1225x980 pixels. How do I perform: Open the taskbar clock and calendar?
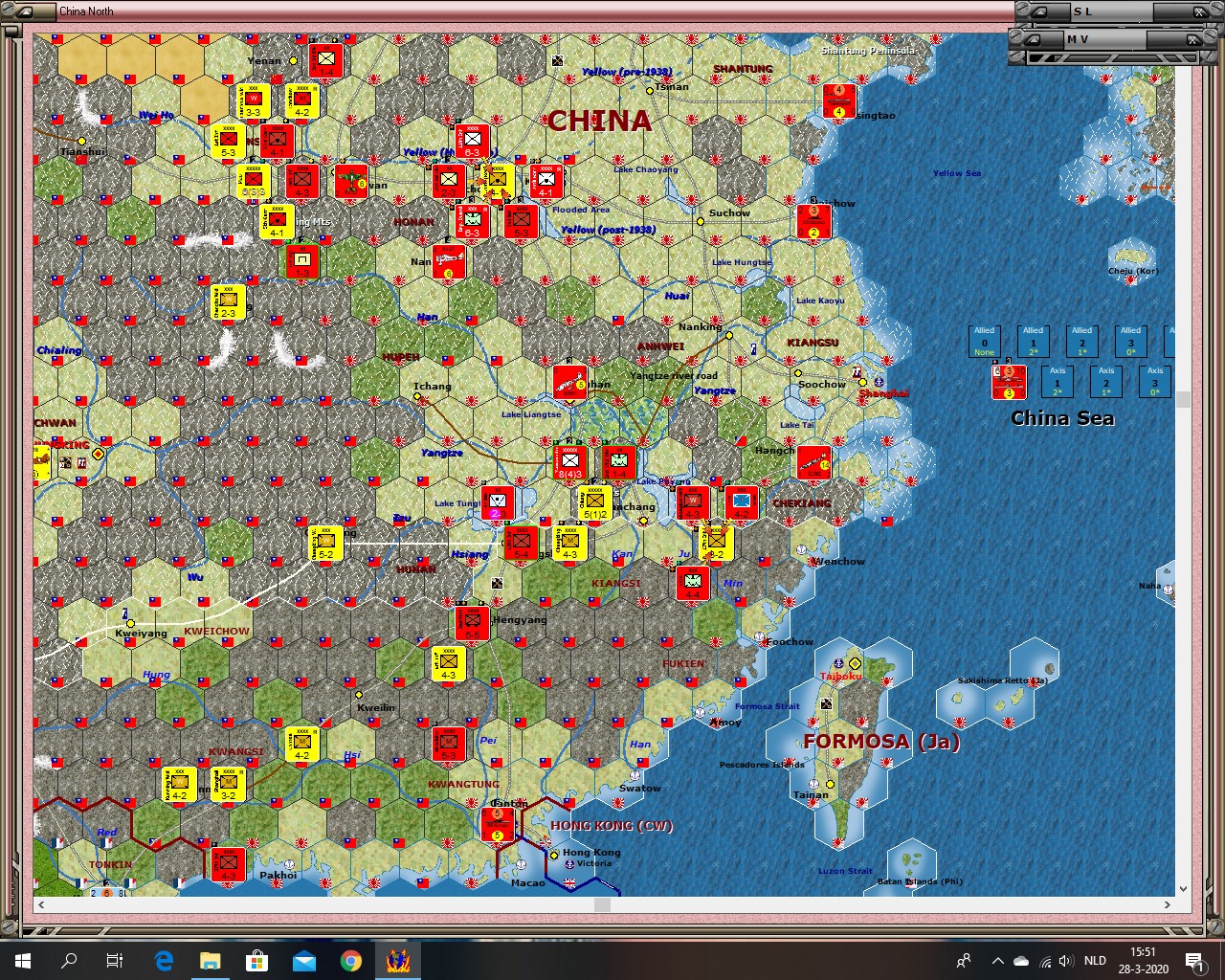coord(1143,961)
